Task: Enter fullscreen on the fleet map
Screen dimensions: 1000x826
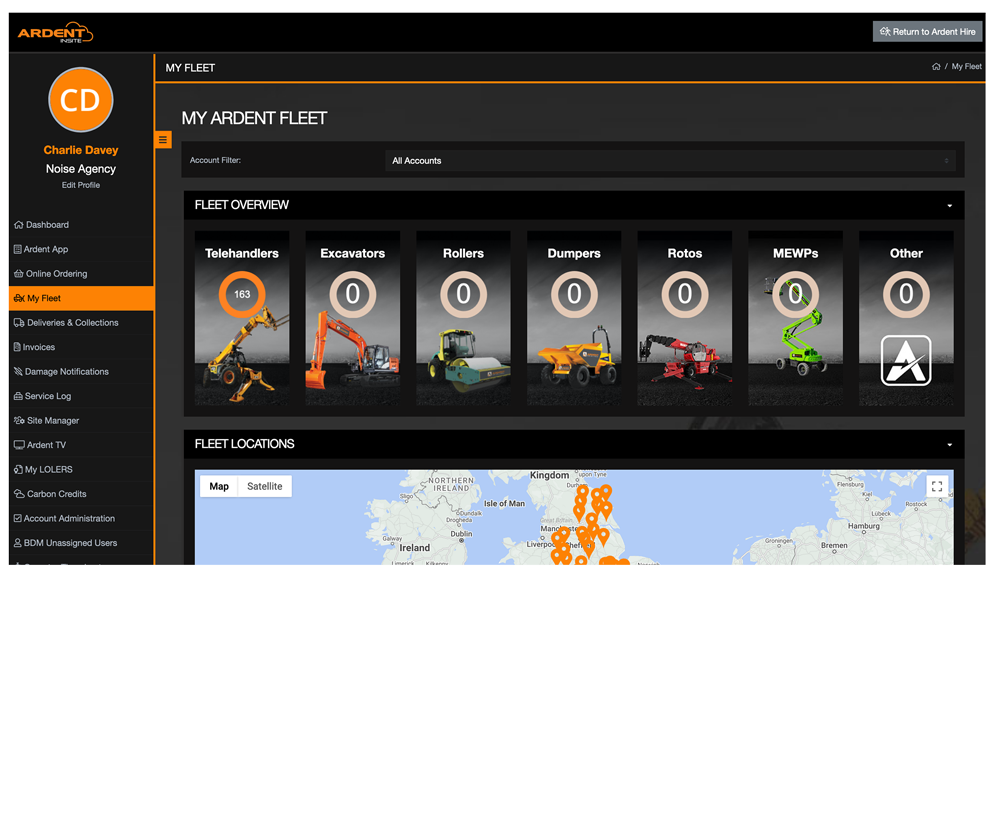Action: pos(937,487)
